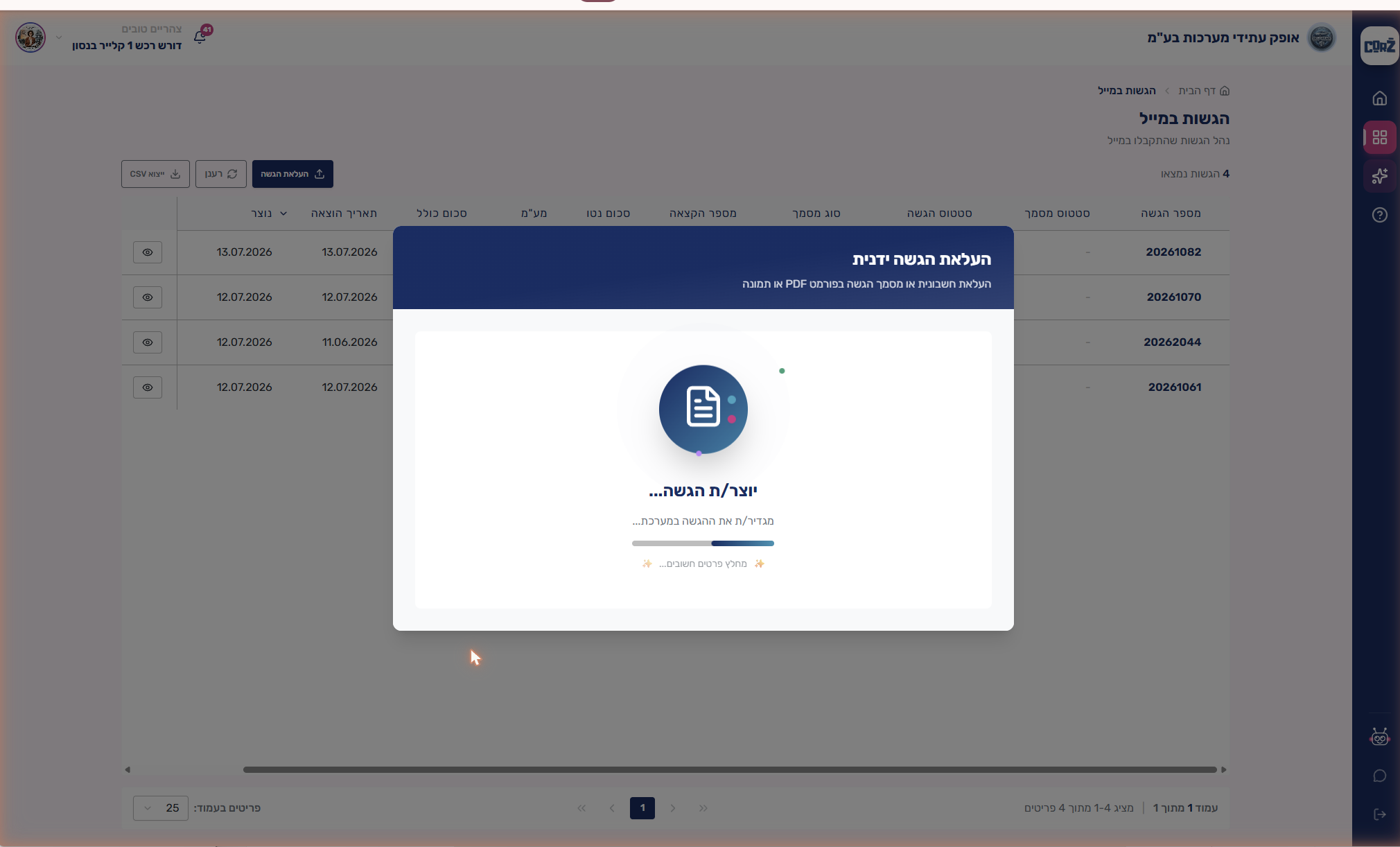Image resolution: width=1400 pixels, height=847 pixels.
Task: Click הגשות במייל breadcrumb
Action: (x=1126, y=91)
